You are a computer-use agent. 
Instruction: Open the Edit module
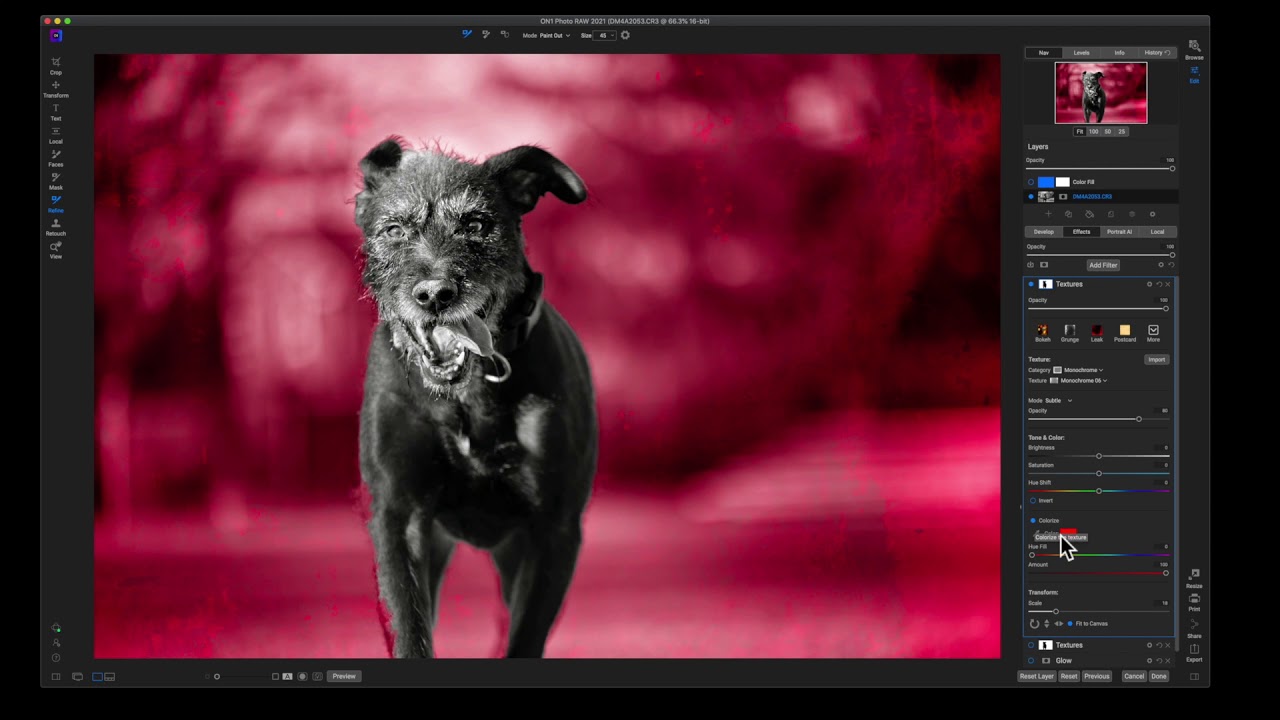(x=1194, y=74)
